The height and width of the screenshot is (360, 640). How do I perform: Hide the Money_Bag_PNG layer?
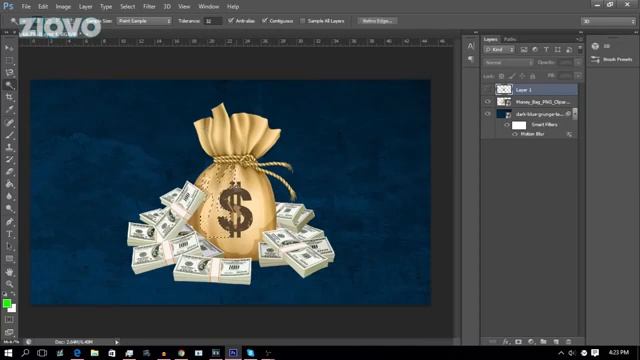pos(488,102)
